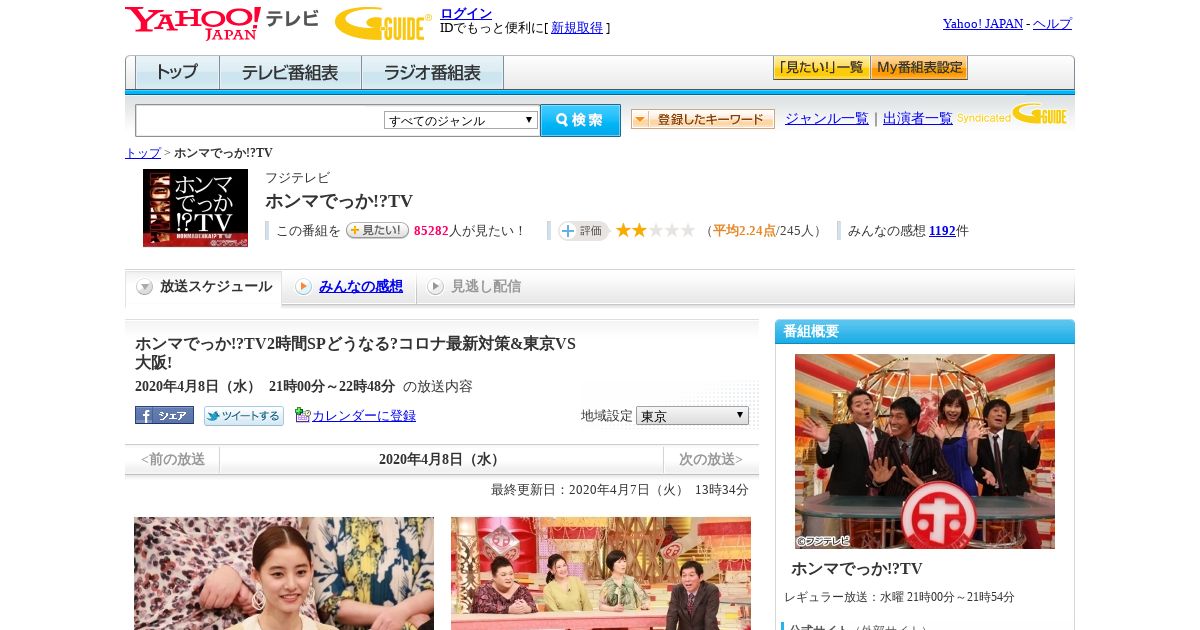
Task: Open the ジャンル一覧 link
Action: 827,119
